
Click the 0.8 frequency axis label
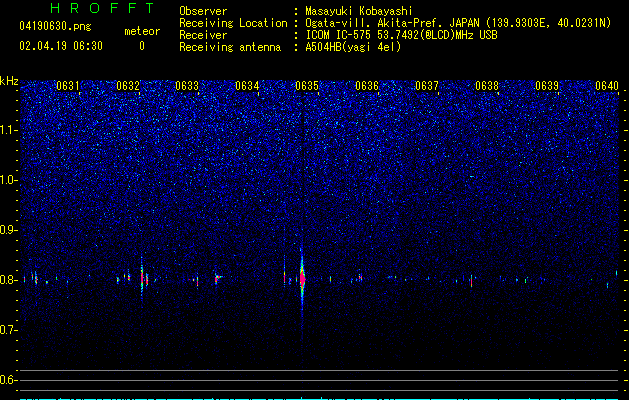coord(9,280)
